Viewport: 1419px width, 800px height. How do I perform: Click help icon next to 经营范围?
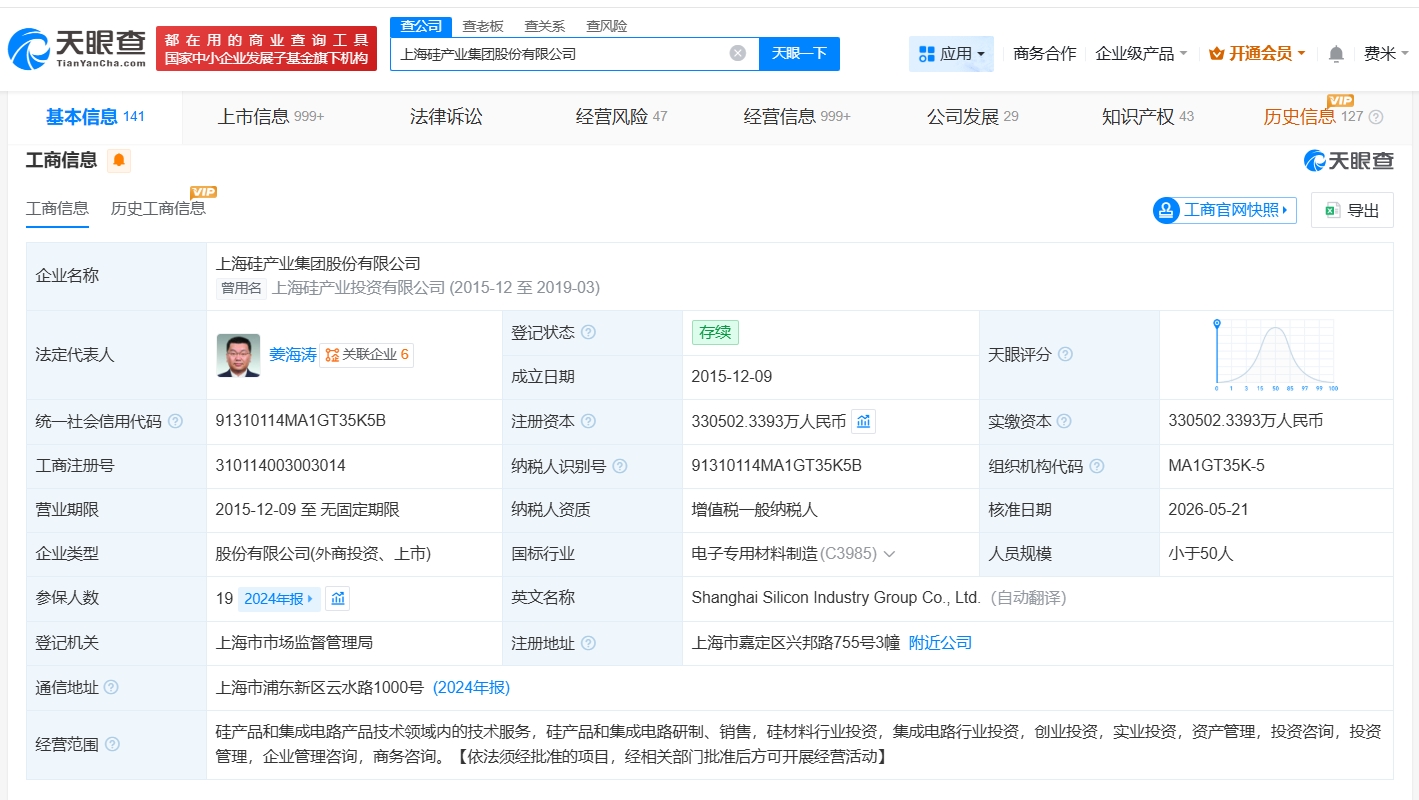(x=112, y=744)
